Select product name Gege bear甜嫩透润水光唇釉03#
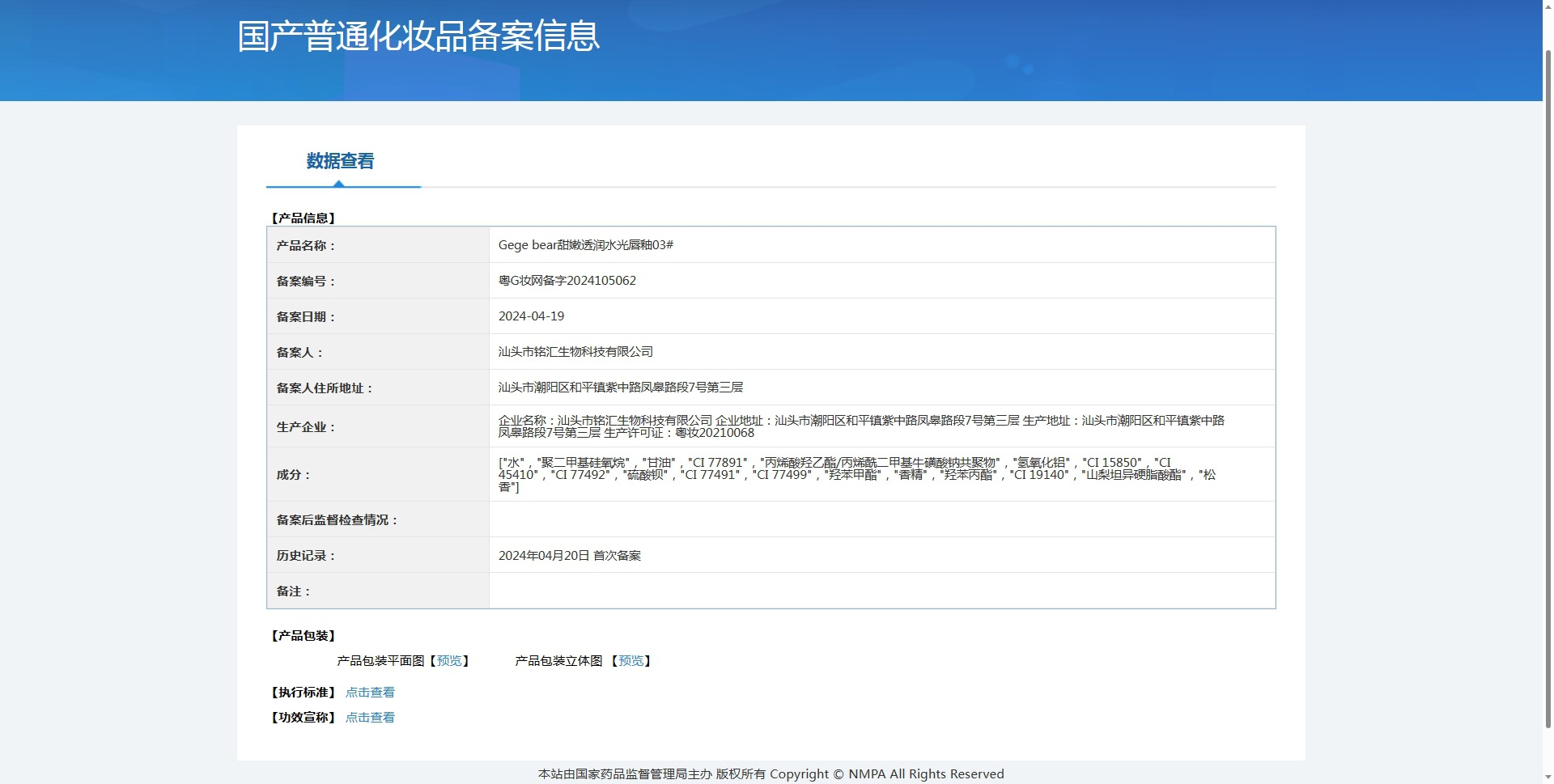The height and width of the screenshot is (784, 1554). 586,245
